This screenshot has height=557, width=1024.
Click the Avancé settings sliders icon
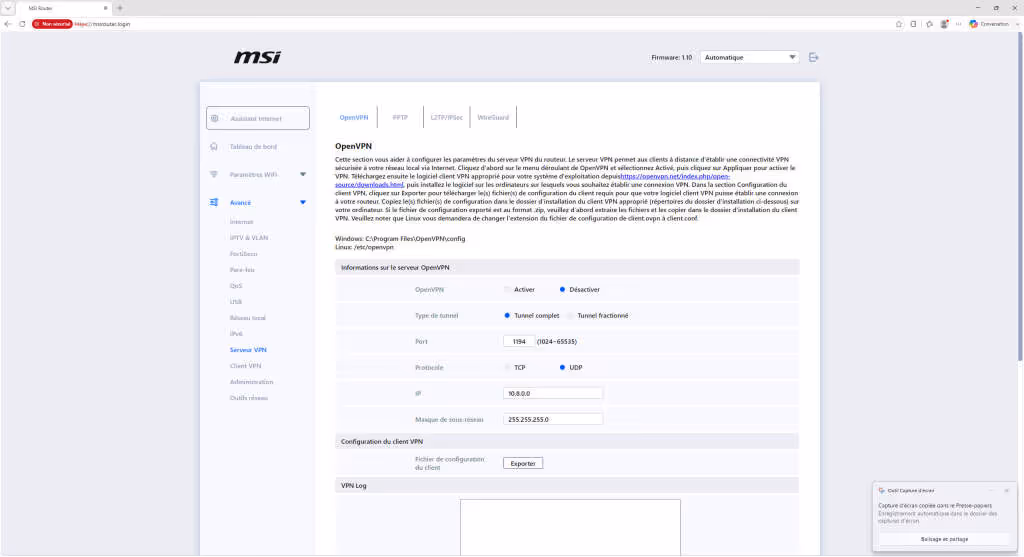point(214,202)
